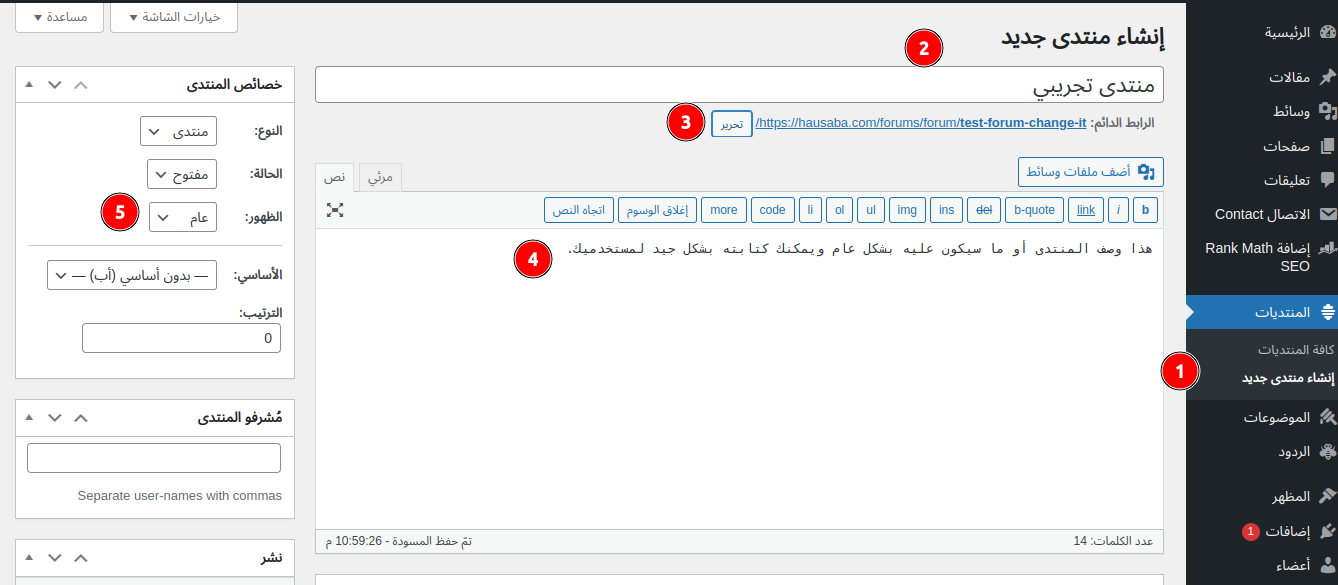Open the الأساسي parent forum dropdown
The width and height of the screenshot is (1338, 585).
click(132, 275)
